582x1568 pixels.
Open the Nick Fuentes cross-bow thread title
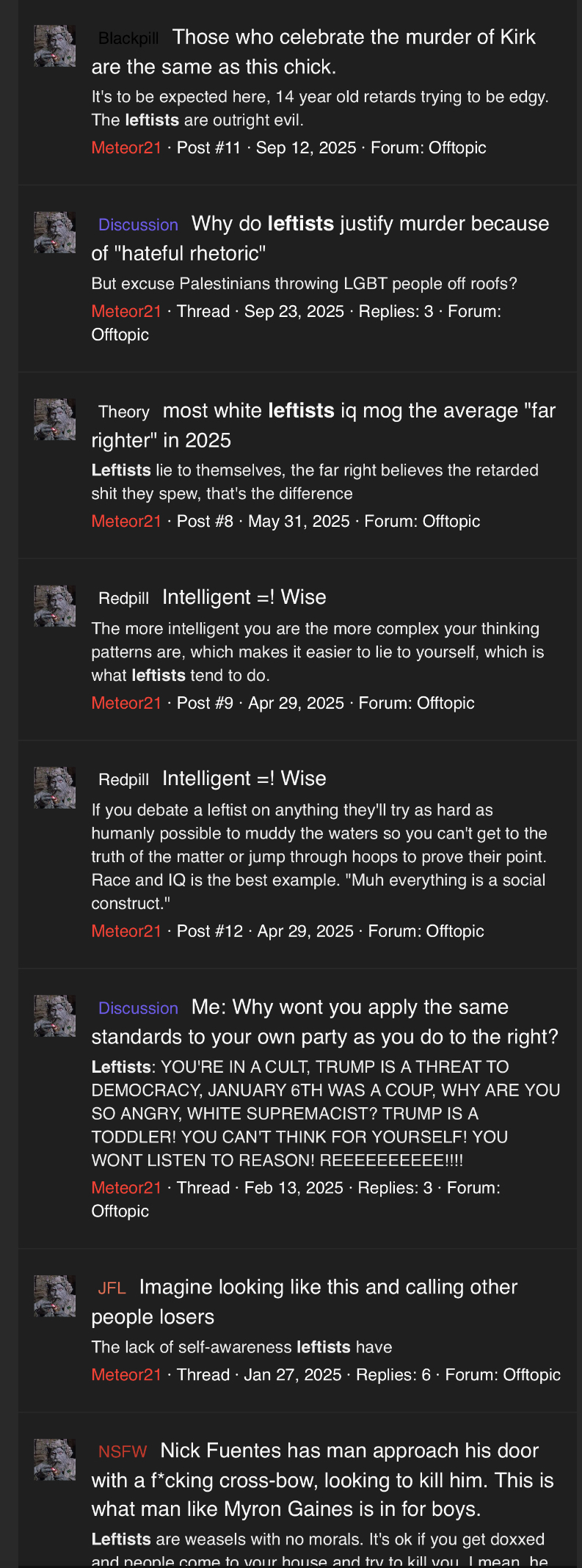[x=349, y=1451]
